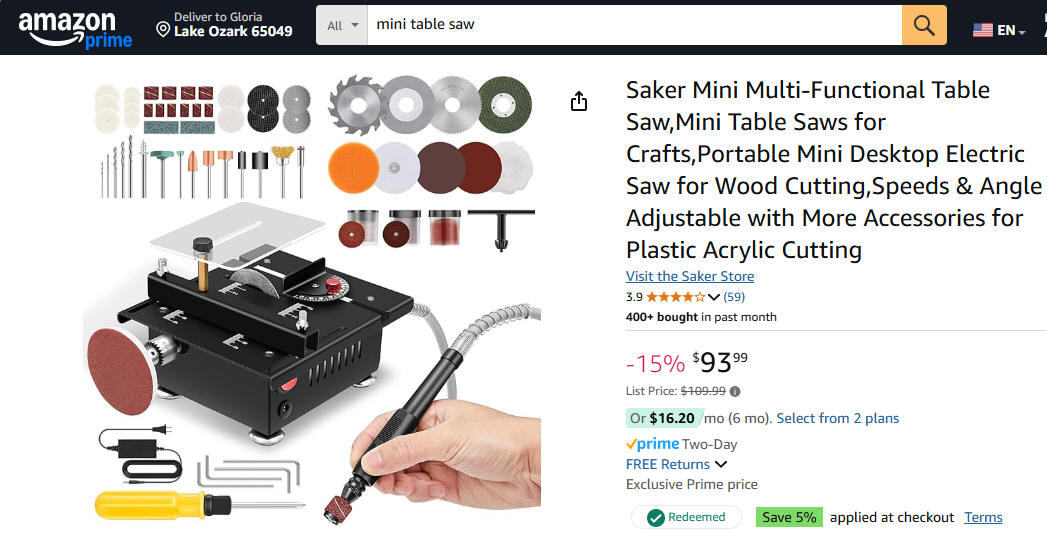Click the location pin delivery icon

[x=163, y=29]
